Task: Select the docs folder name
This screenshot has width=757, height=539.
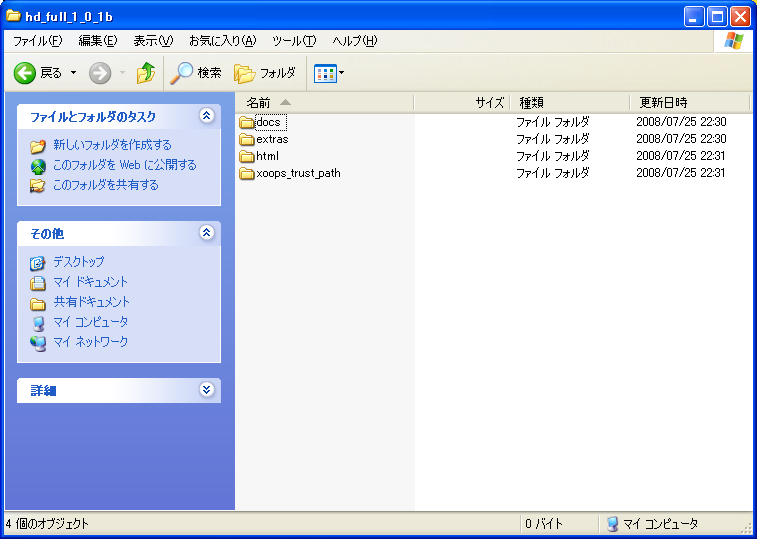Action: click(268, 122)
